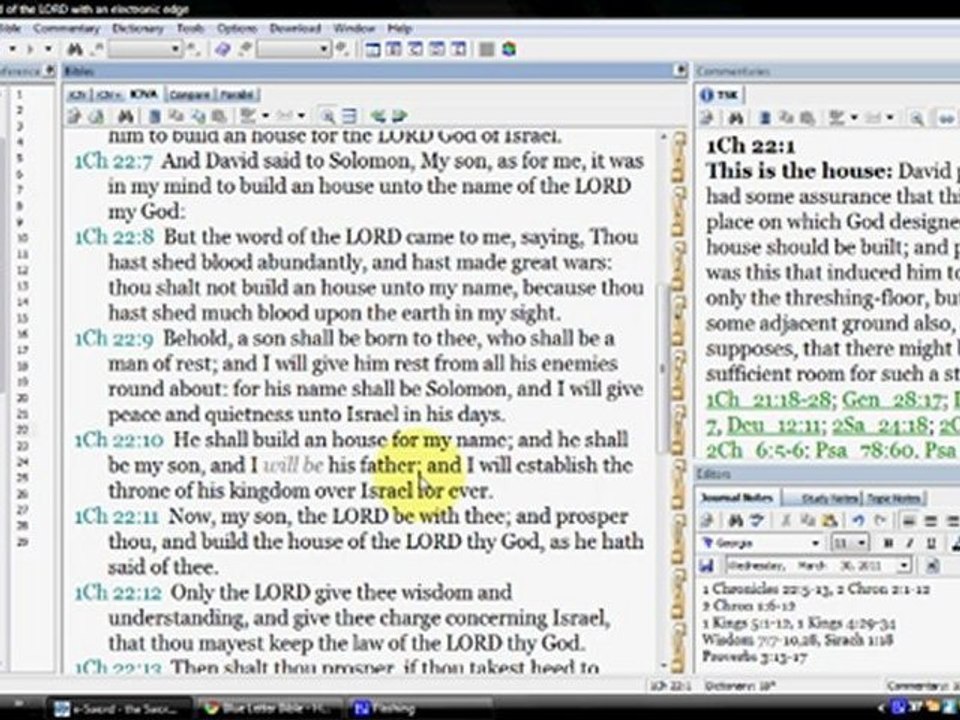Open the Options menu
Screen dimensions: 960x720
click(237, 29)
